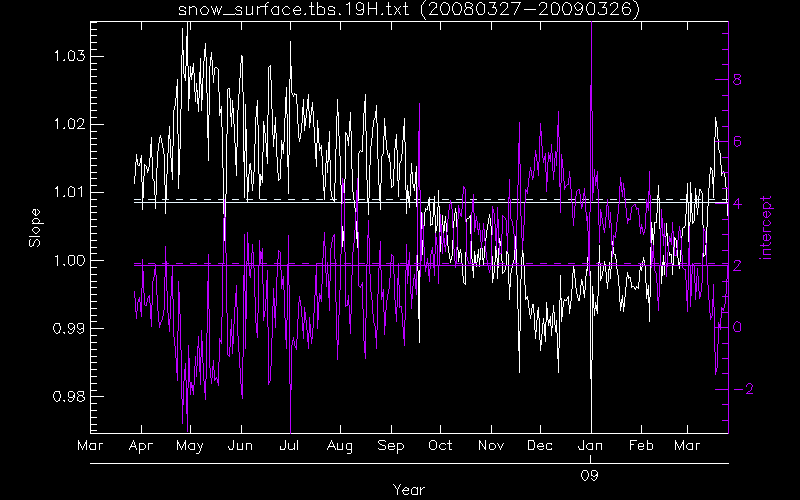Click the purple 8 intercept tick value
800x500 pixels.
[737, 79]
